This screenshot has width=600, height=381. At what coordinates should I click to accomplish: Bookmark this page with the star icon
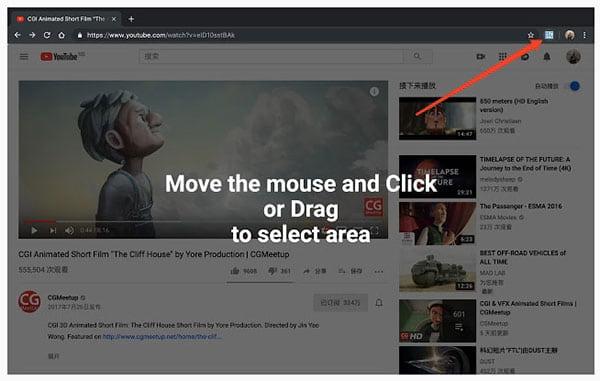pos(531,35)
